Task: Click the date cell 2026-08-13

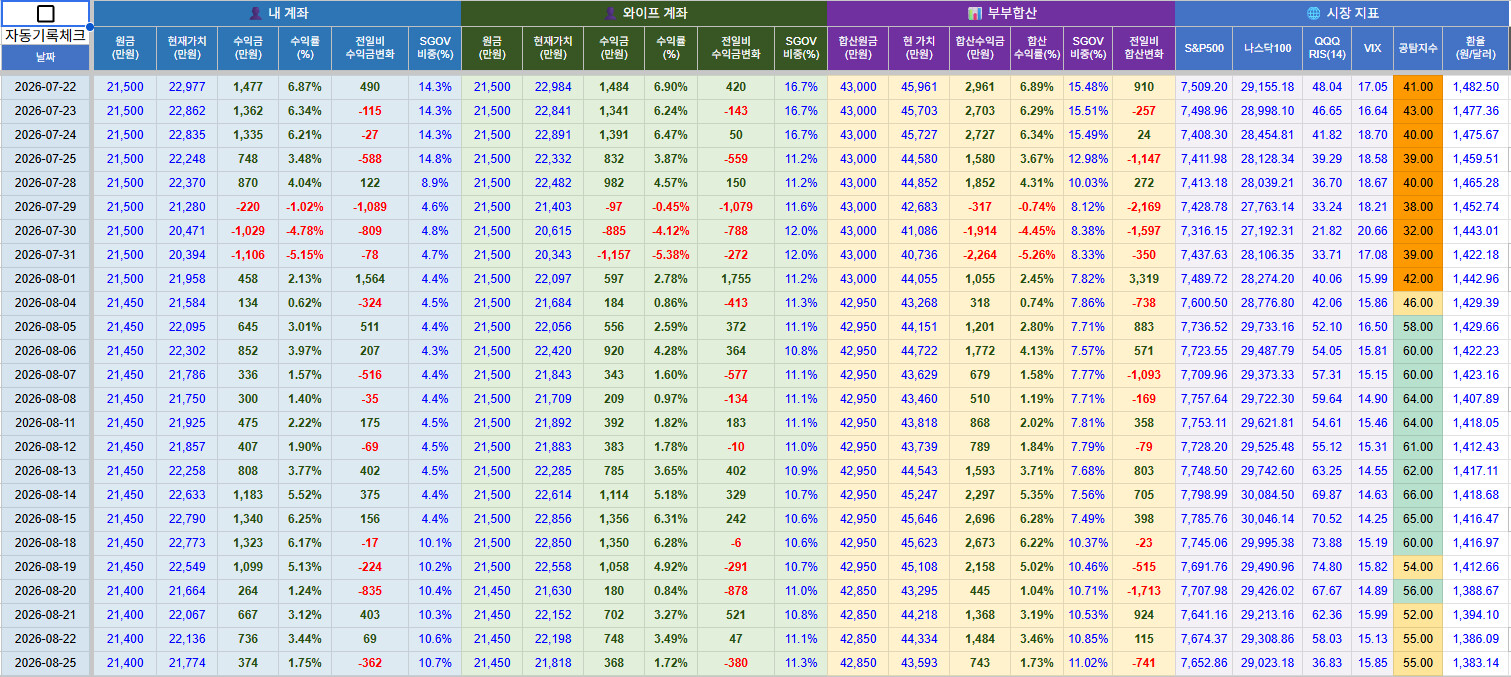Action: click(45, 471)
